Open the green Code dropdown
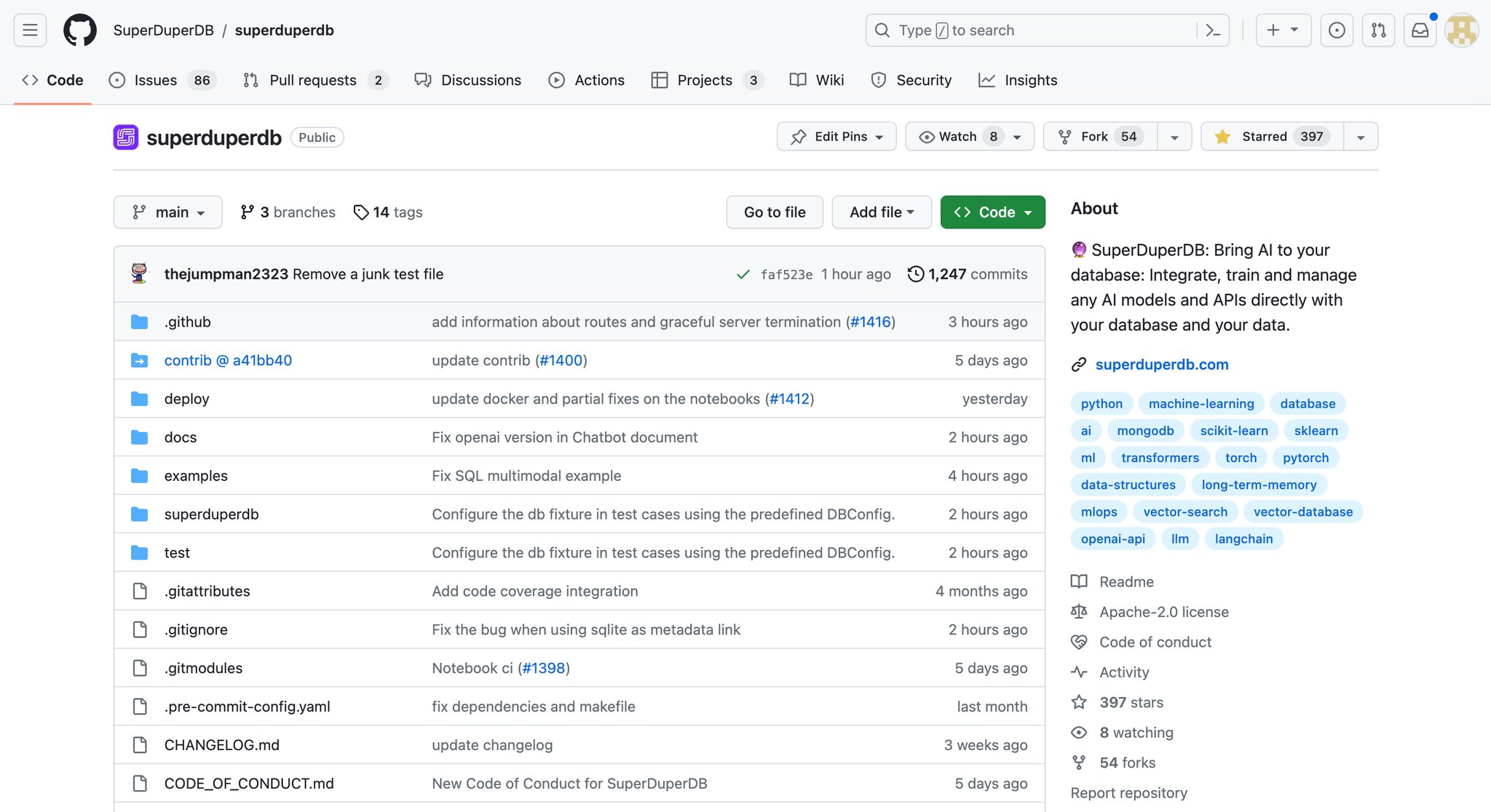The width and height of the screenshot is (1491, 812). (x=992, y=212)
